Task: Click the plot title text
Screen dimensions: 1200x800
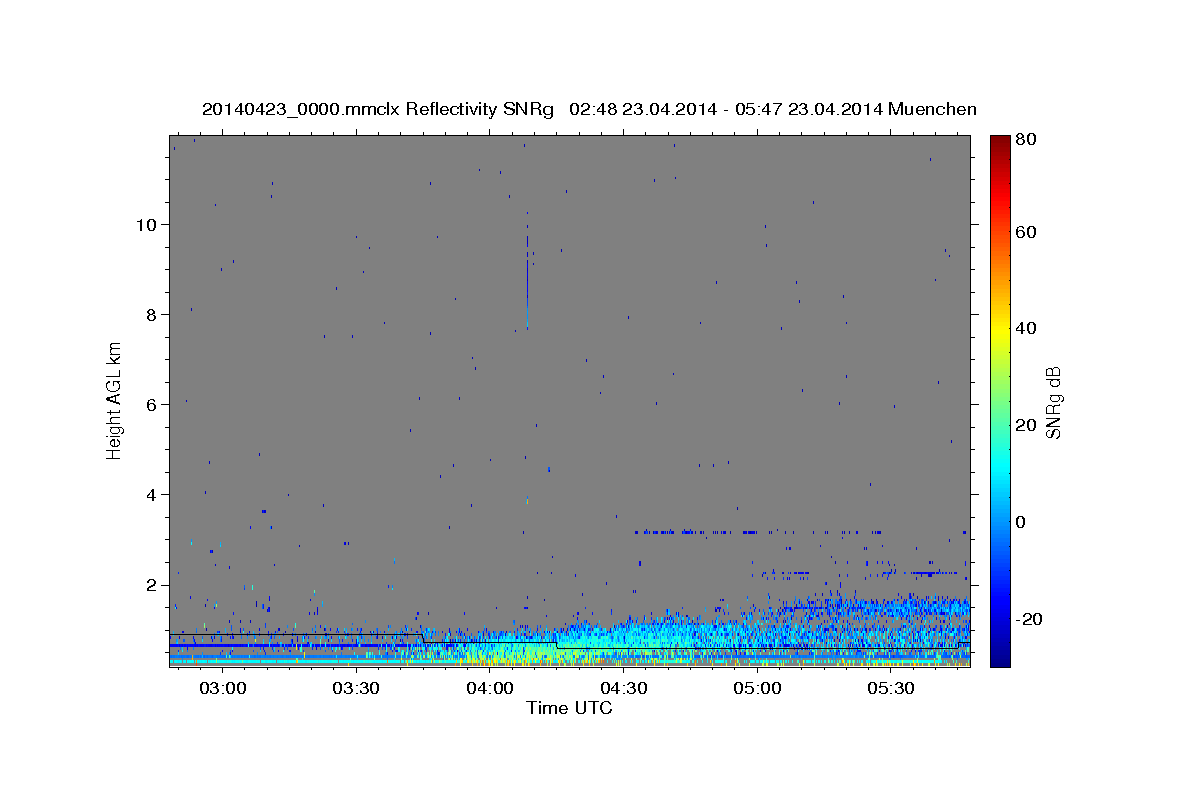Action: pos(589,109)
